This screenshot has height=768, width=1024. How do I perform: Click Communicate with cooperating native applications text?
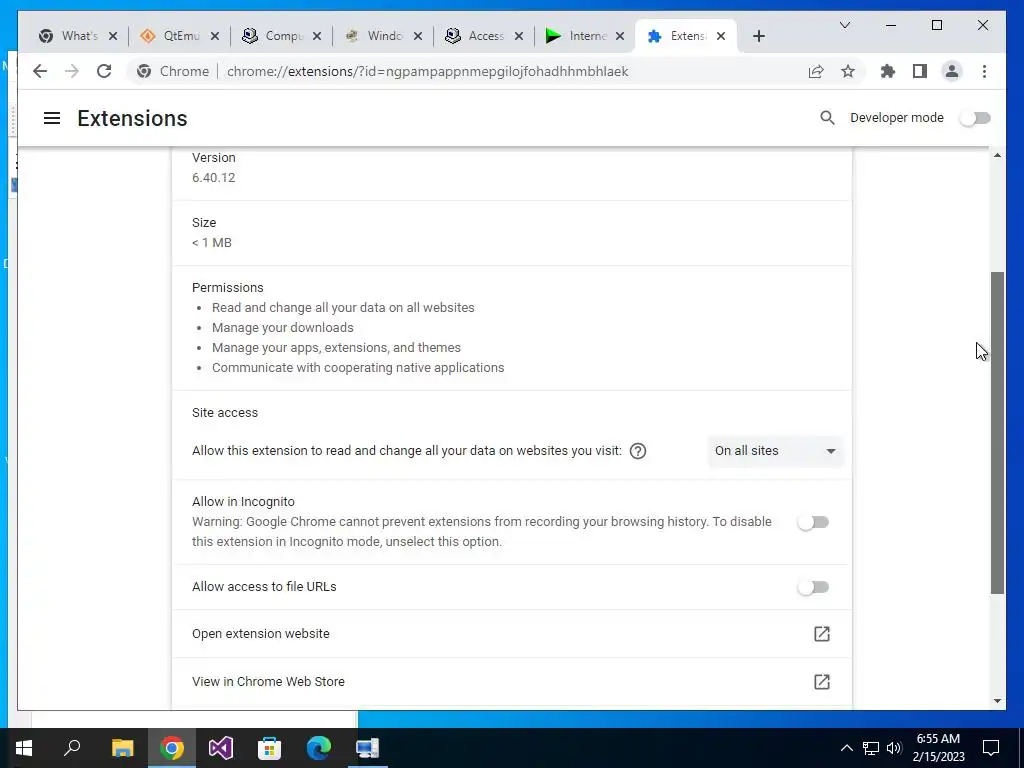(x=358, y=368)
